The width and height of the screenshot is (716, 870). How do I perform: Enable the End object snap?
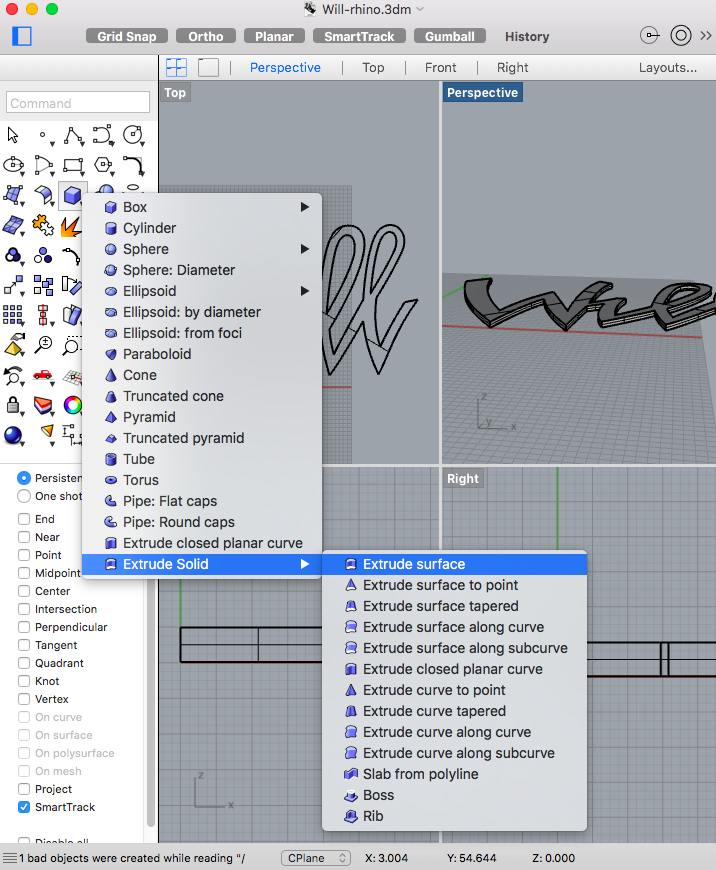[x=24, y=519]
